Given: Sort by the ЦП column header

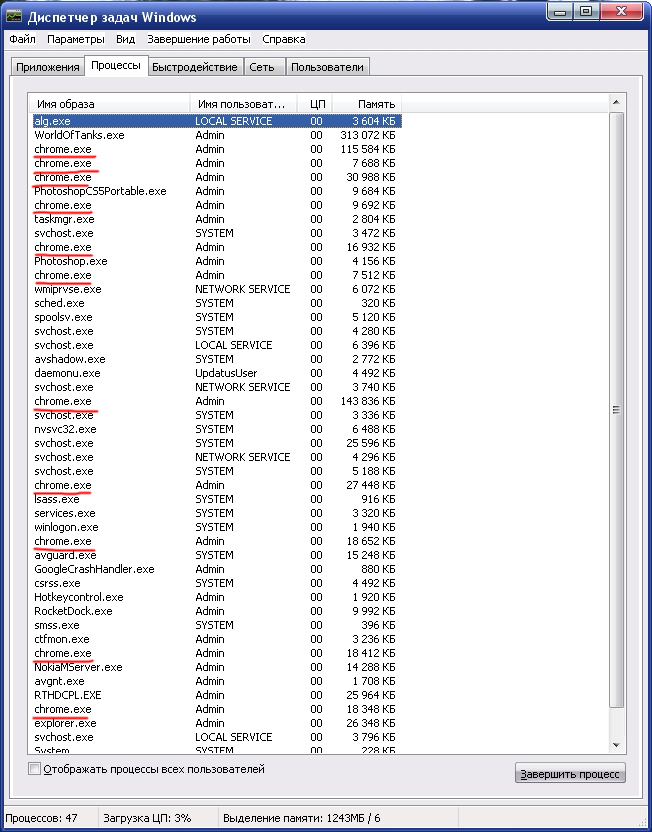Looking at the screenshot, I should pyautogui.click(x=317, y=104).
